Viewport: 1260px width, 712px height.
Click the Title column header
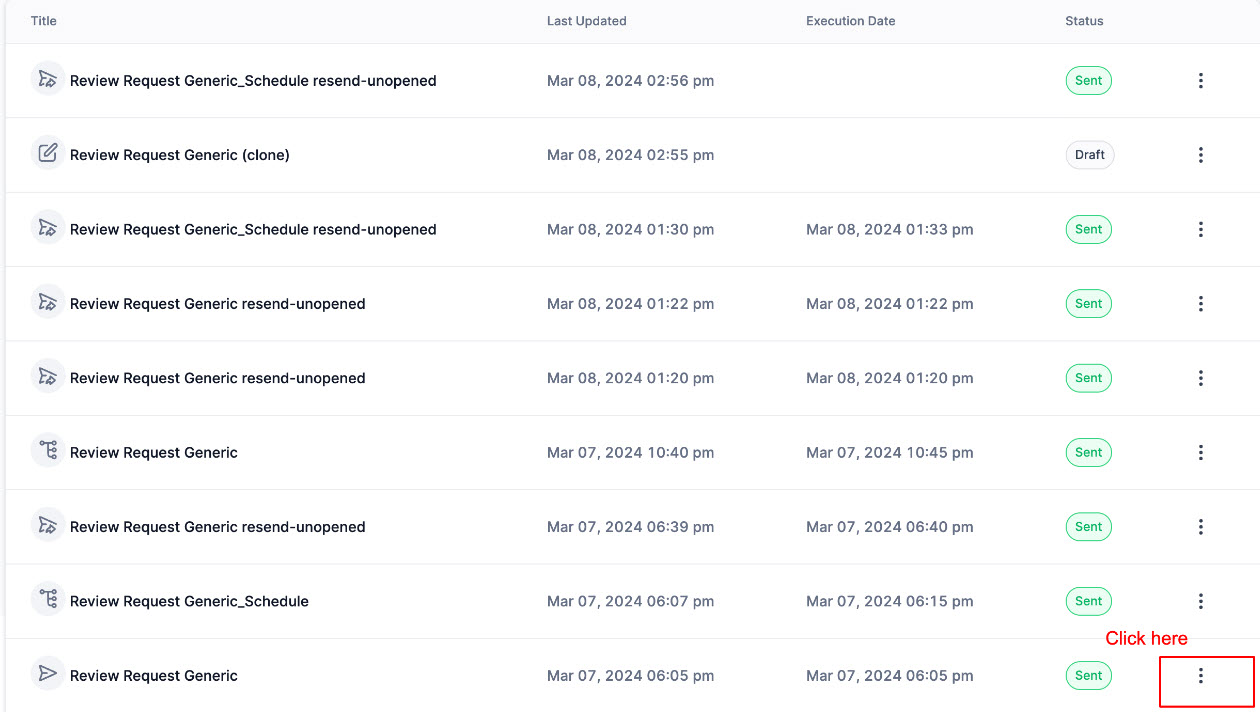pyautogui.click(x=44, y=21)
